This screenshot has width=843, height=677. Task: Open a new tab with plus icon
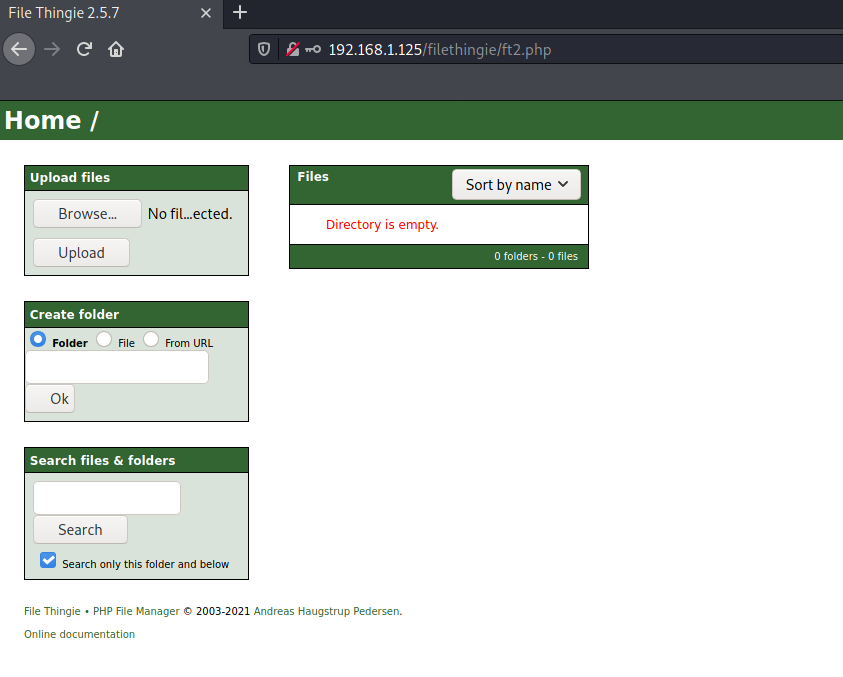239,13
